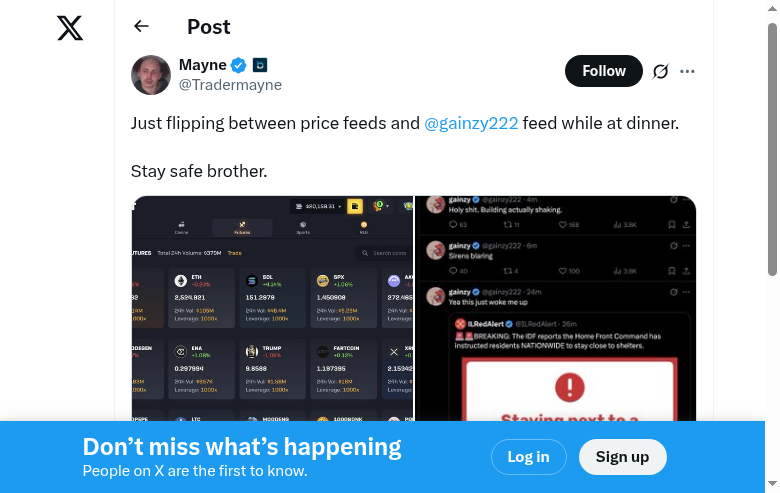Click the page vertical scrollbar
The height and width of the screenshot is (493, 780).
(772, 150)
